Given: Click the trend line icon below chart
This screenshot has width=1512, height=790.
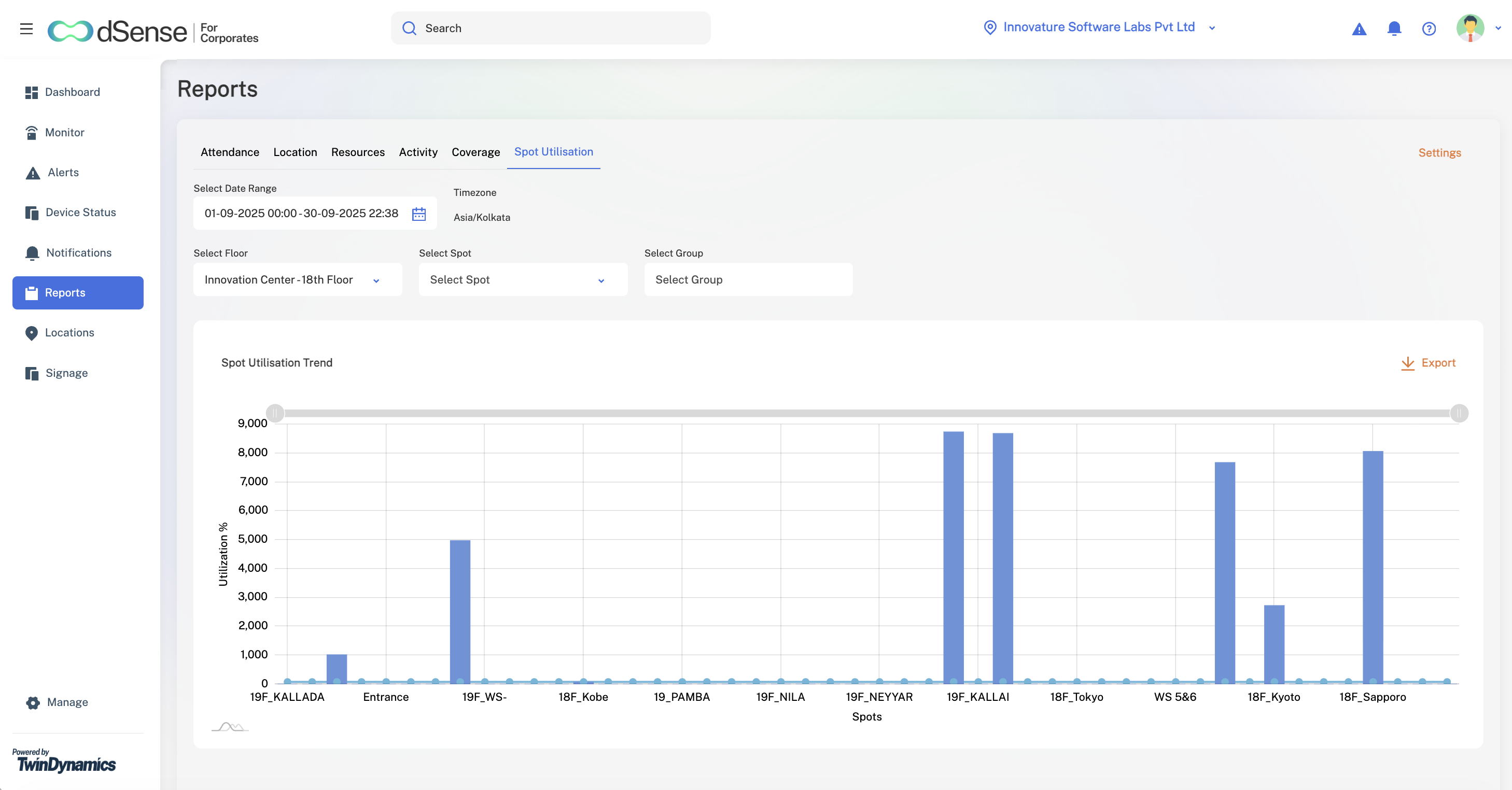Looking at the screenshot, I should pos(230,727).
